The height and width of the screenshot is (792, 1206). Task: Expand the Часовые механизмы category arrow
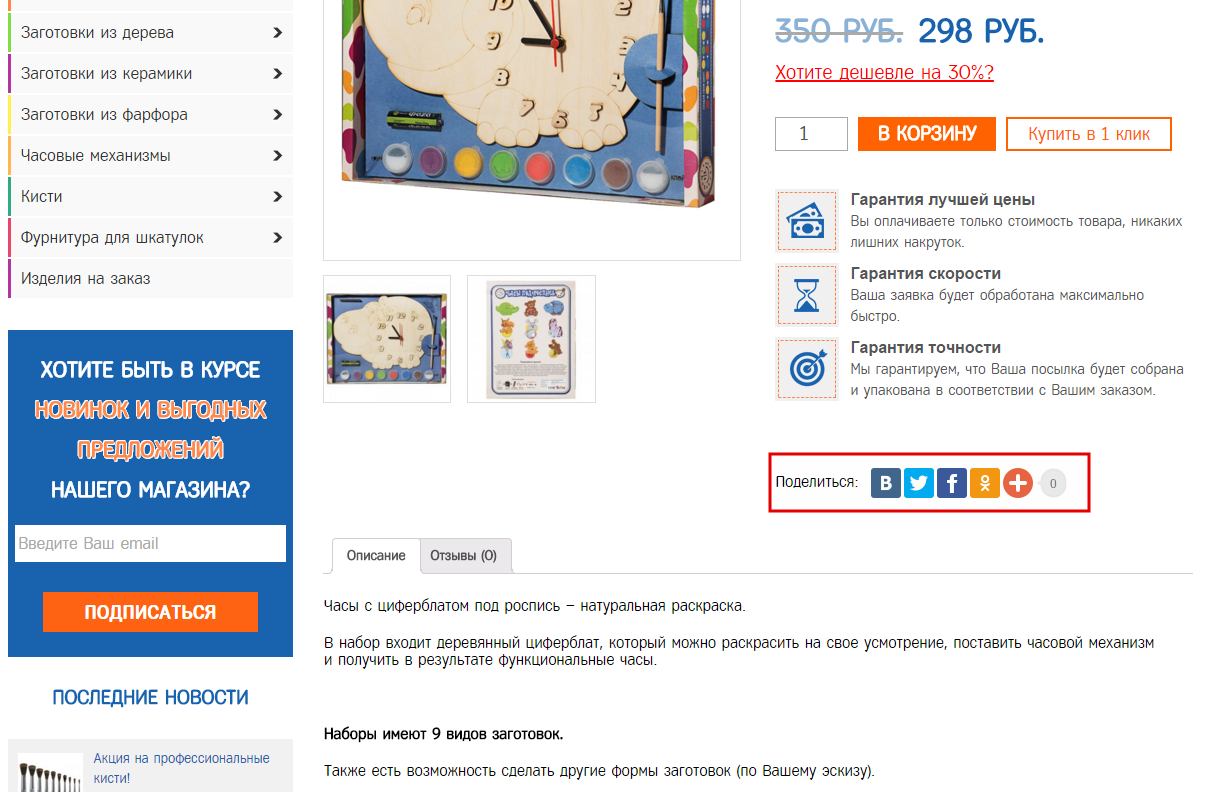pos(278,155)
